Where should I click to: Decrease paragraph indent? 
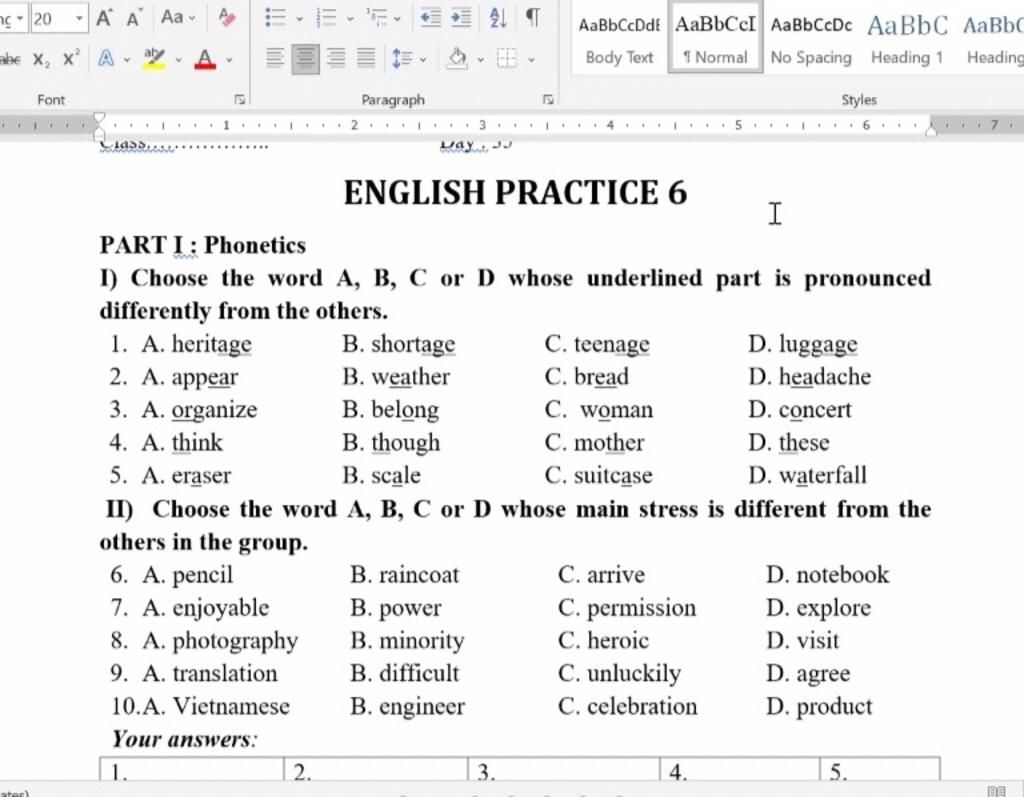430,18
